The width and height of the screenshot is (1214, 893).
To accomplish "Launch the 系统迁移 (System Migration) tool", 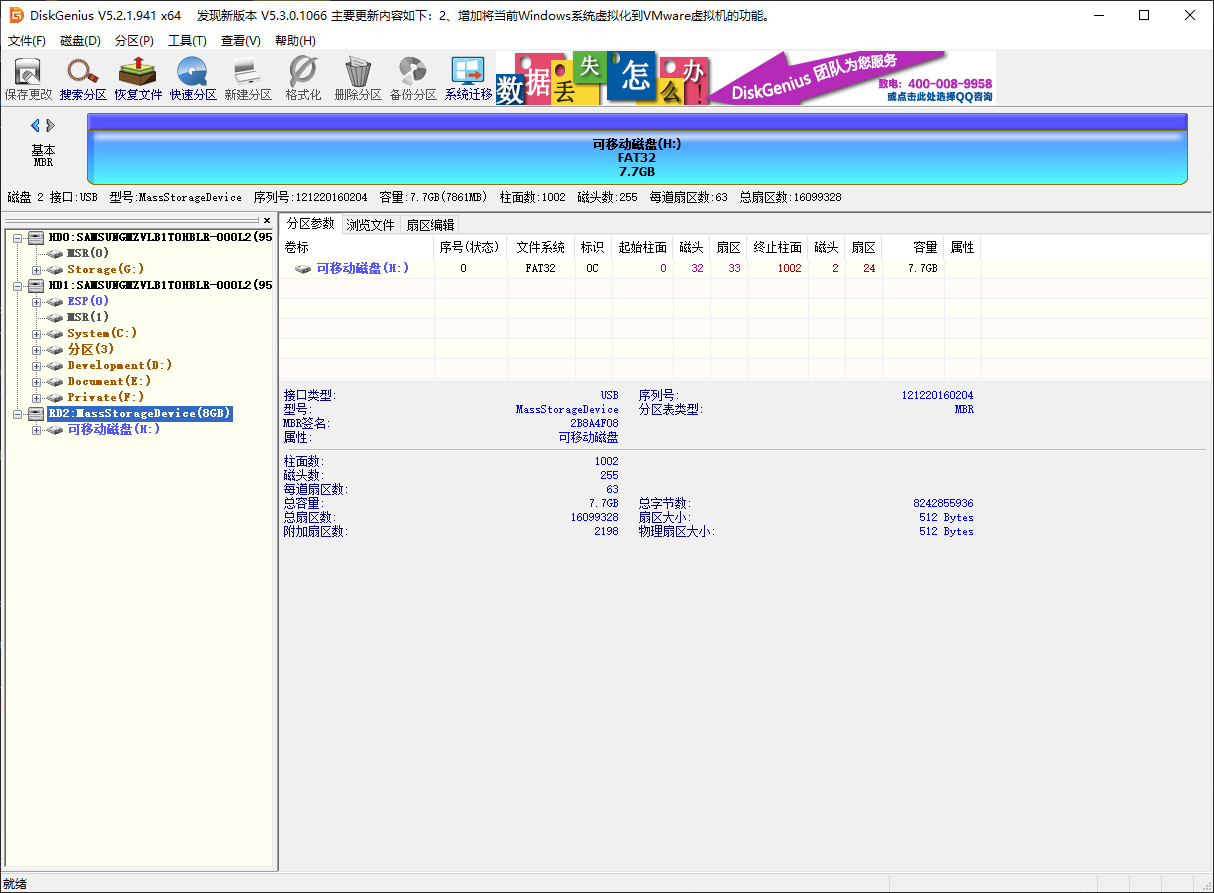I will click(x=468, y=78).
